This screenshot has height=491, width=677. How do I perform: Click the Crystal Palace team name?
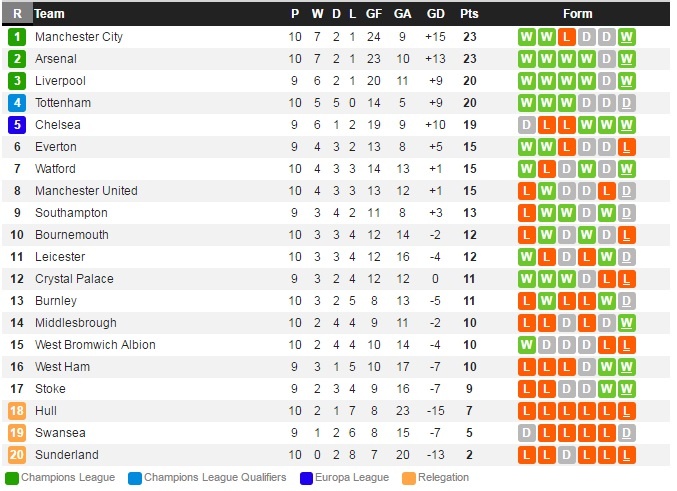click(74, 279)
